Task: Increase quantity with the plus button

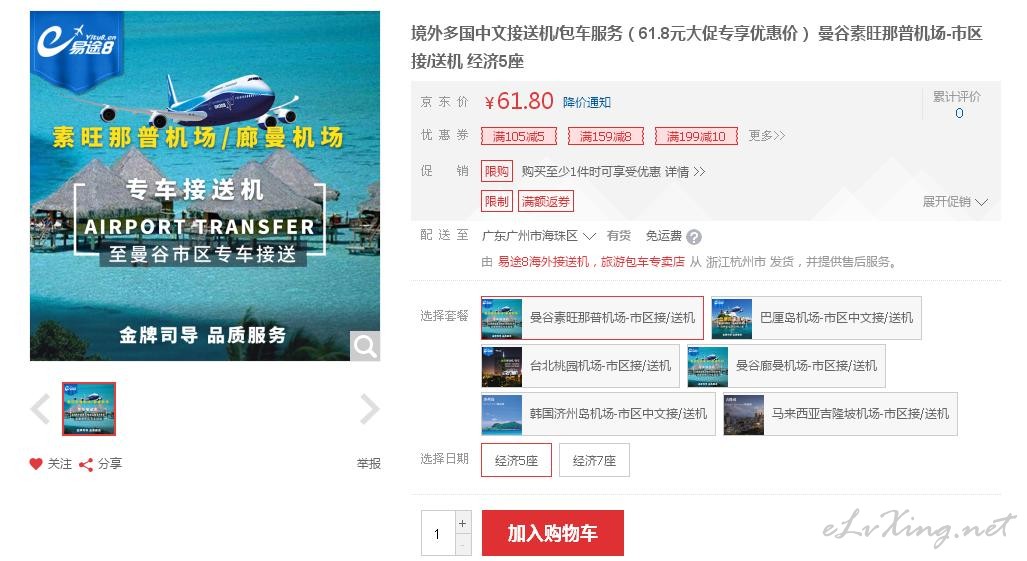Action: click(462, 523)
